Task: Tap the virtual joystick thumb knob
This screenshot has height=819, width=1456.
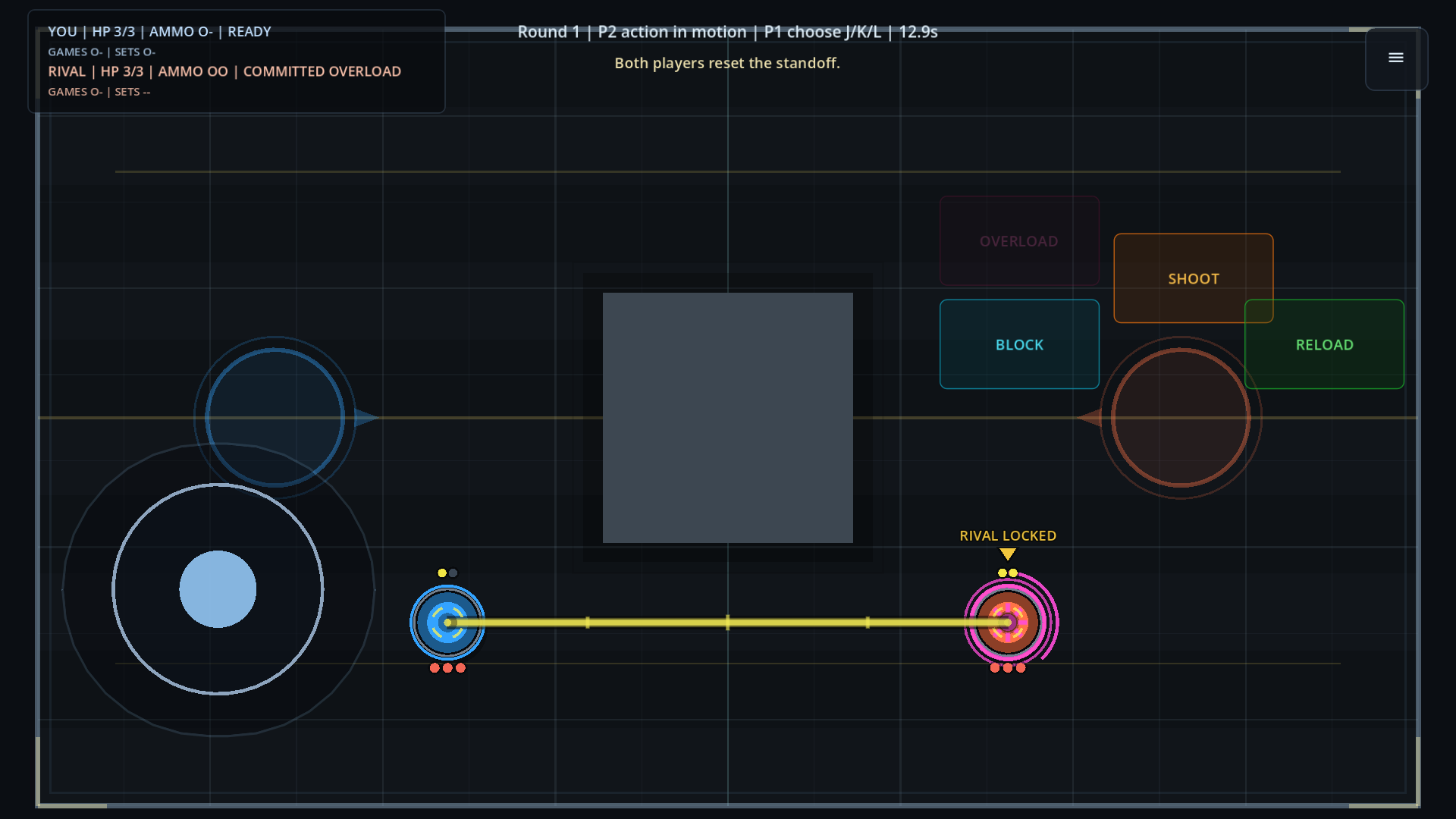Action: pyautogui.click(x=218, y=589)
